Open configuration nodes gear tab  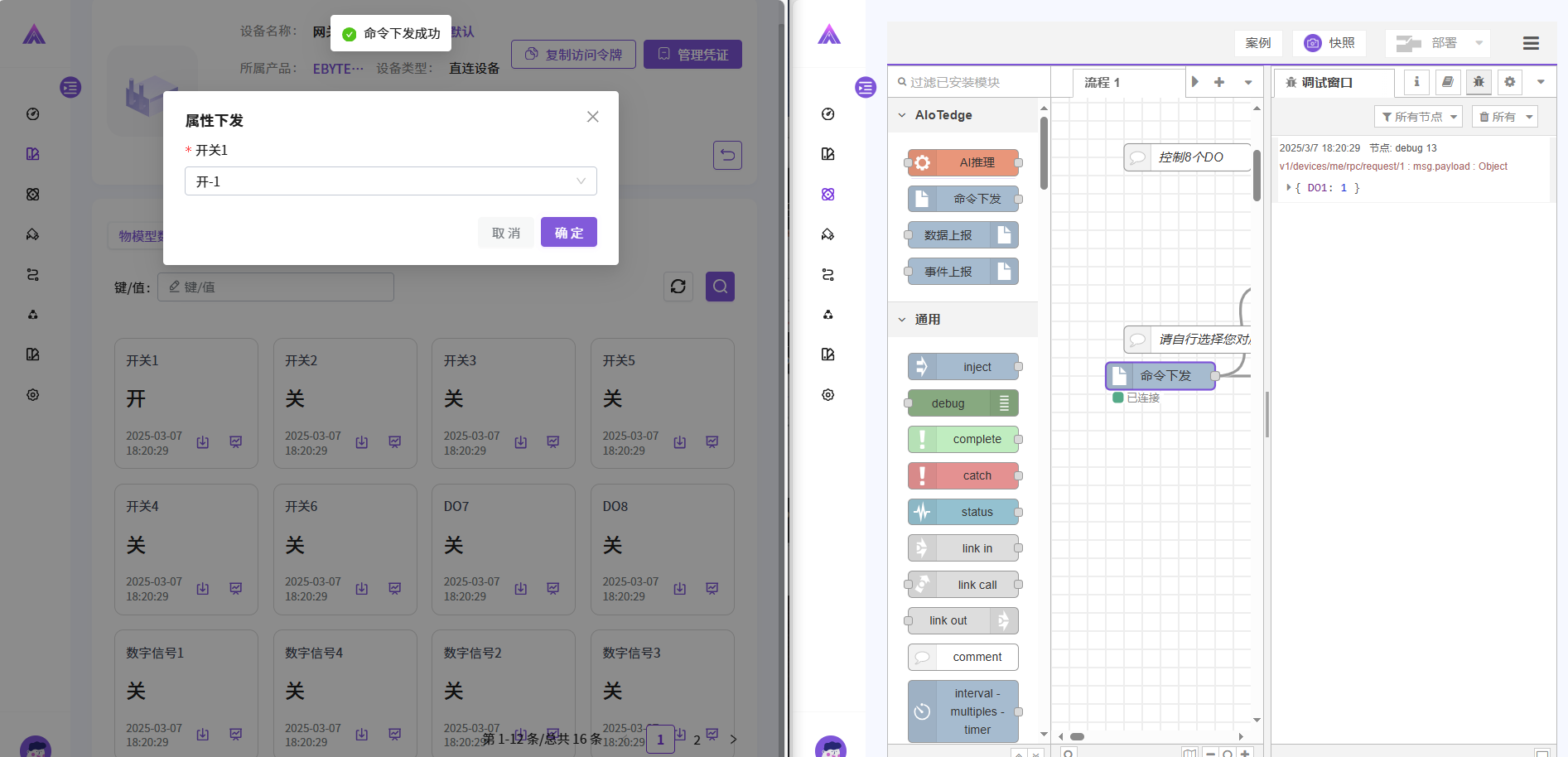[1509, 82]
